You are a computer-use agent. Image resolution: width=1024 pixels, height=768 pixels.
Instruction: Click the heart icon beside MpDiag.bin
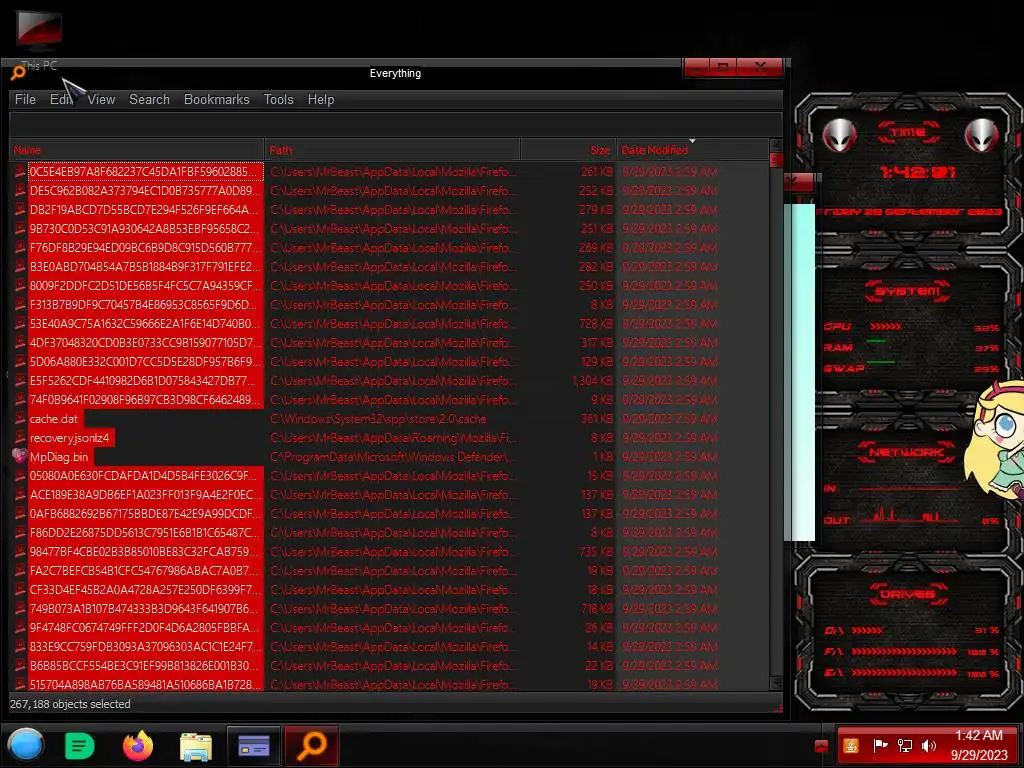click(20, 456)
